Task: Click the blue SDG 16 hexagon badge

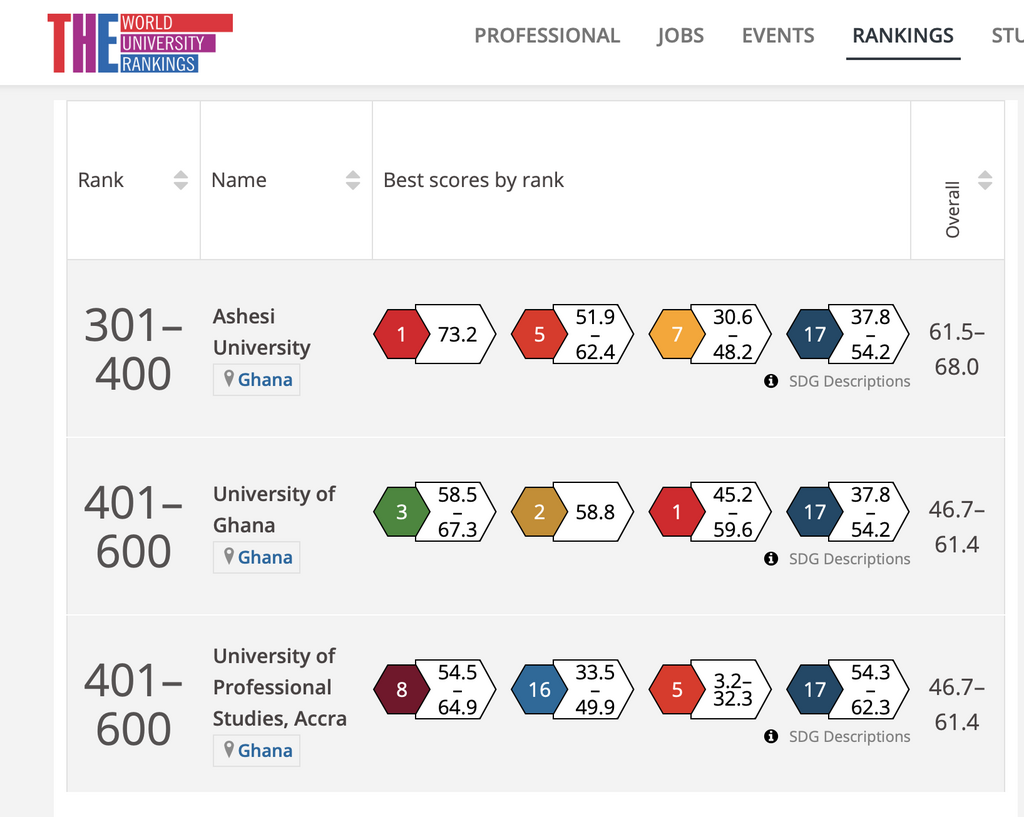Action: pyautogui.click(x=539, y=690)
